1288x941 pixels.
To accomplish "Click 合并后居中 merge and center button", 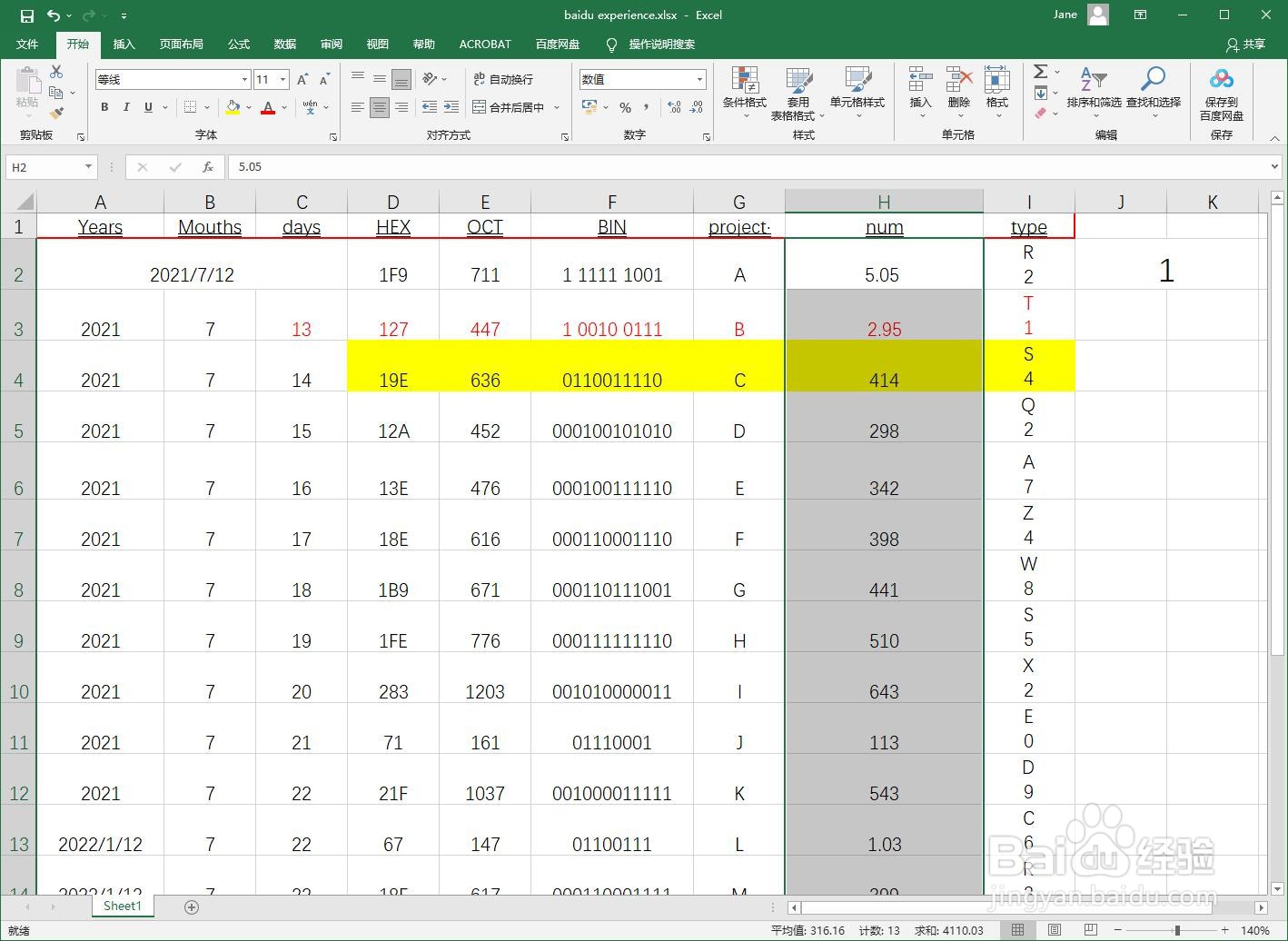I will (508, 107).
